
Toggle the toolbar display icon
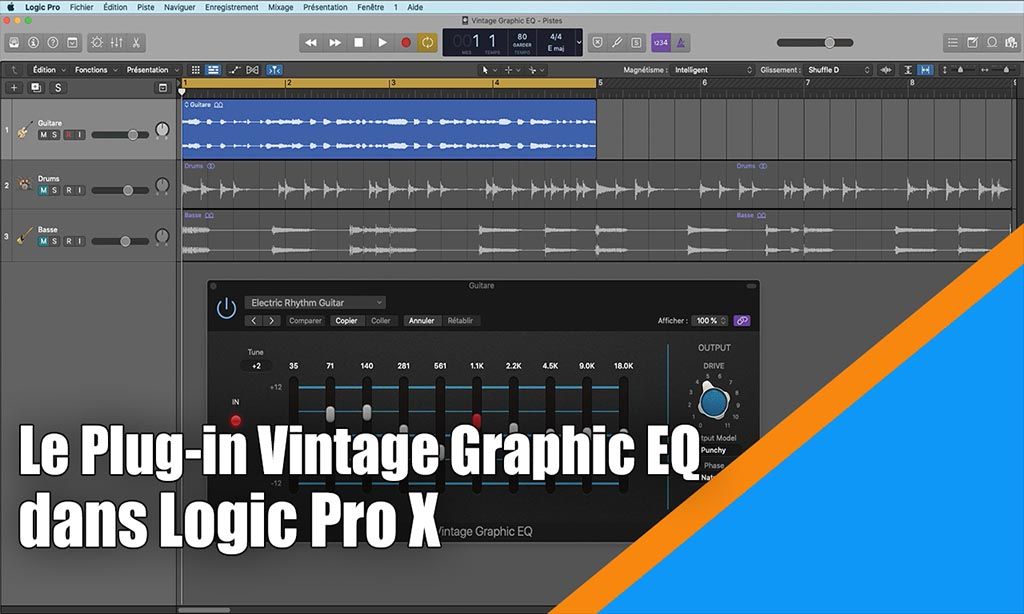[x=72, y=42]
